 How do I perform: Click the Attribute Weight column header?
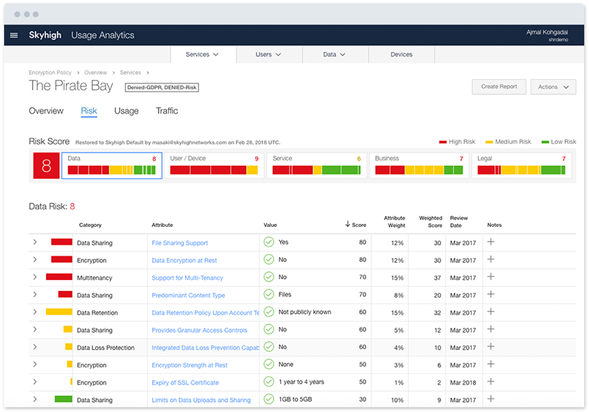[x=394, y=222]
